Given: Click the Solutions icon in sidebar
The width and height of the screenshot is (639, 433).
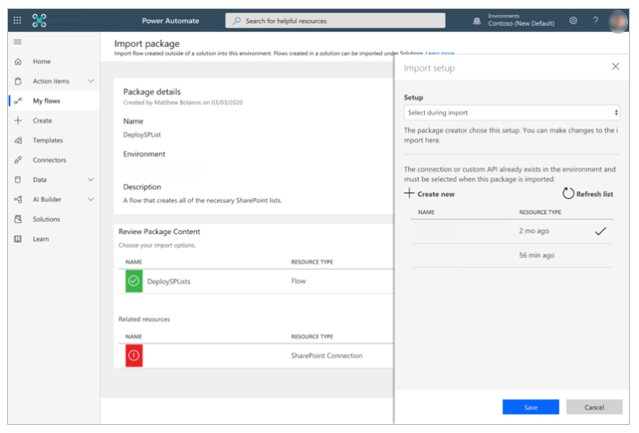Looking at the screenshot, I should (18, 219).
